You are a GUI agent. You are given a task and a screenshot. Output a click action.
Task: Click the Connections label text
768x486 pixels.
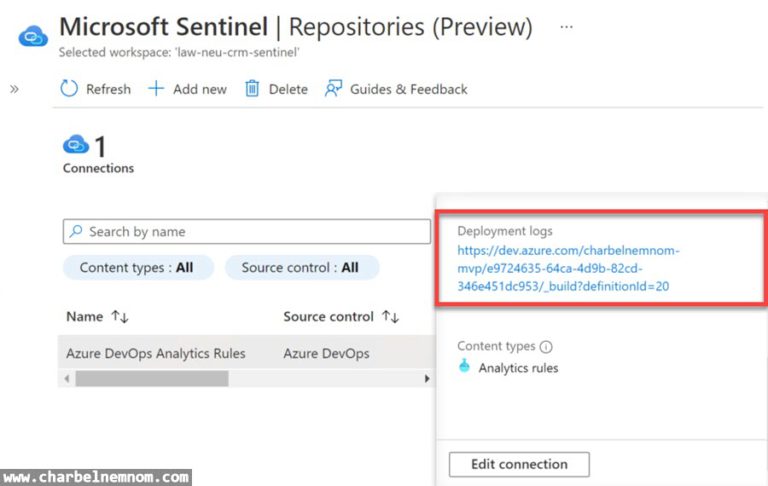point(98,168)
